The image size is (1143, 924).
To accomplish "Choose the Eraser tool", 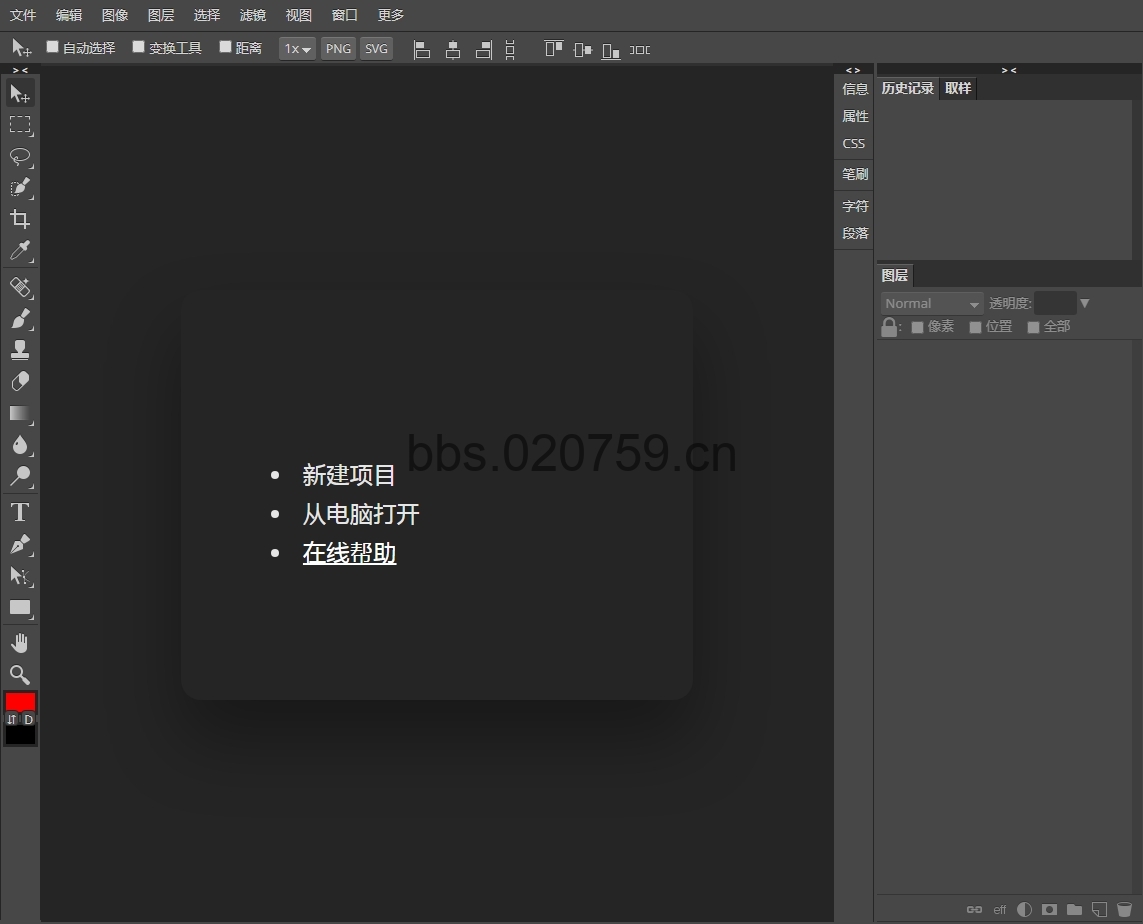I will (20, 382).
